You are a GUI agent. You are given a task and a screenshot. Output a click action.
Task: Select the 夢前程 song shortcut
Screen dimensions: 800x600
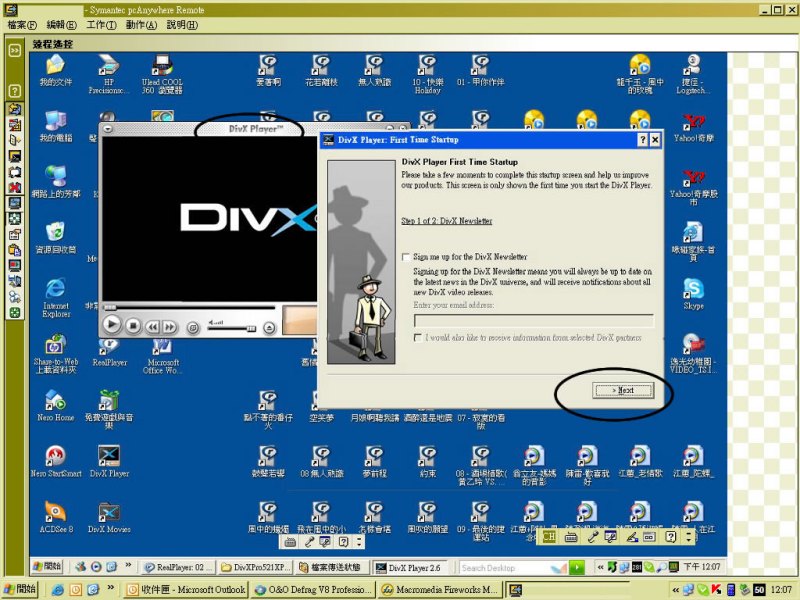click(x=374, y=462)
